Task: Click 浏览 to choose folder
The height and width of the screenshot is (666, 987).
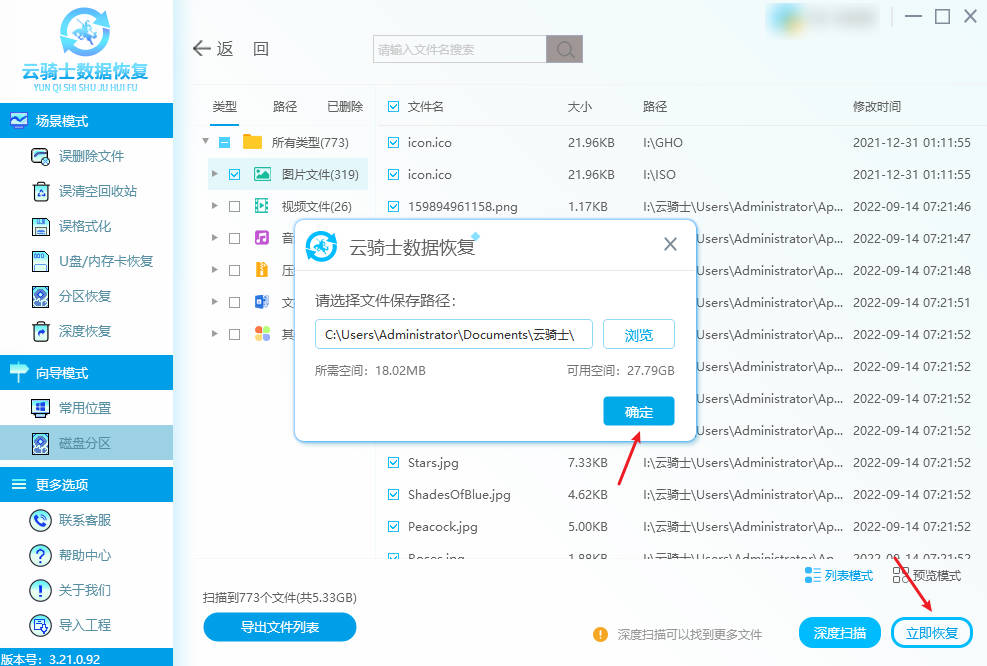Action: point(638,335)
